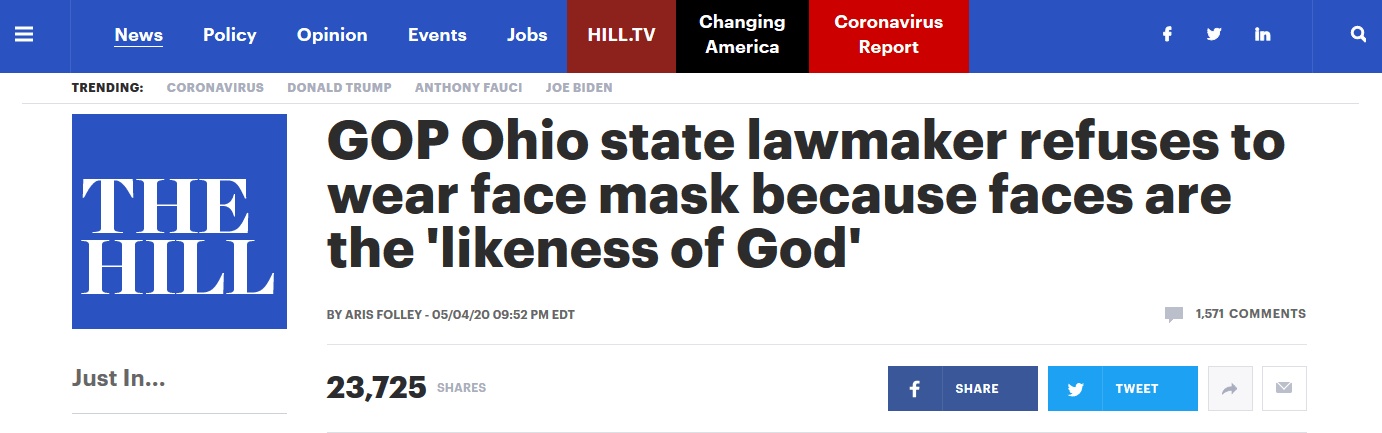Open trending Anthony Fauci link
The image size is (1382, 433).
(468, 87)
